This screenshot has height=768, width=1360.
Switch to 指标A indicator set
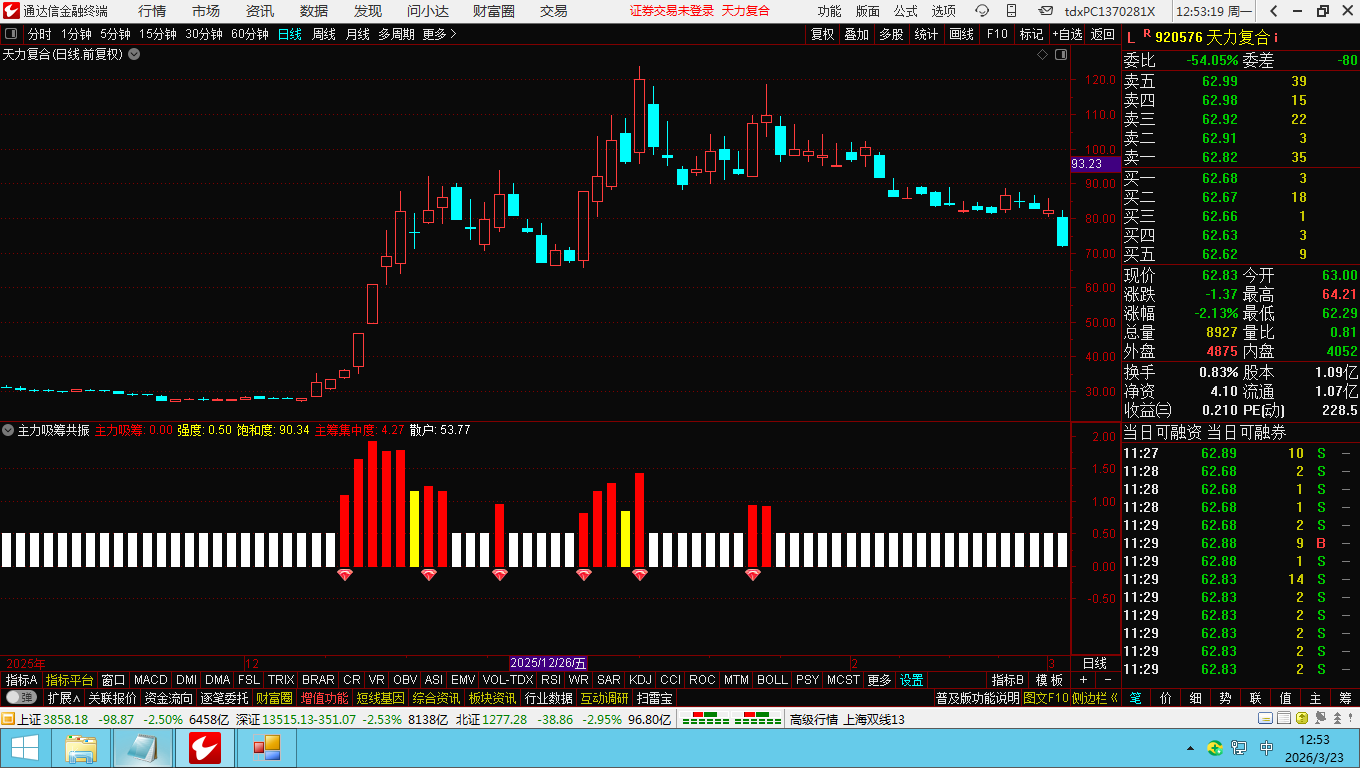pos(21,680)
